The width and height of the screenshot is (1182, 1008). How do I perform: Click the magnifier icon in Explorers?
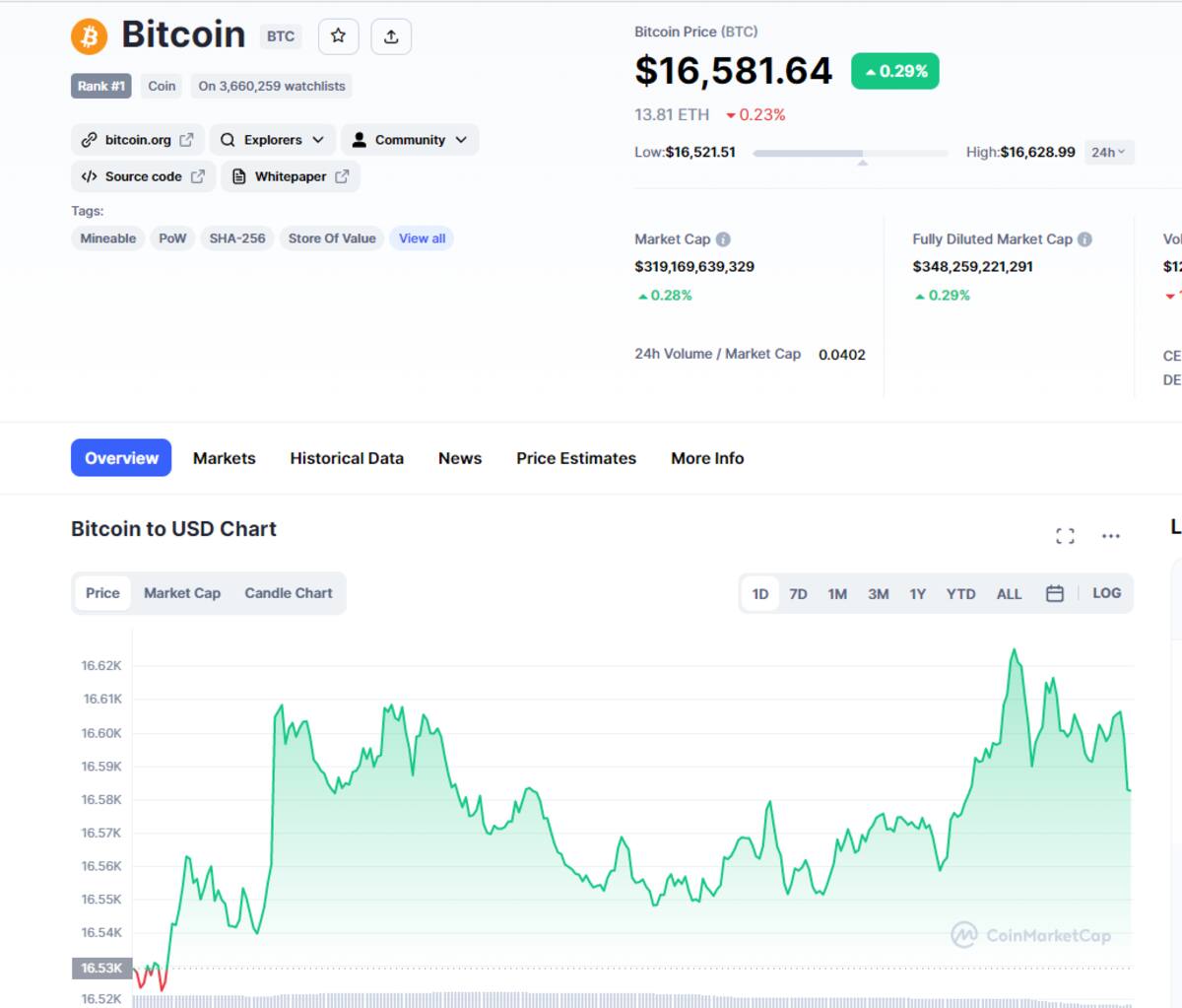[x=228, y=140]
